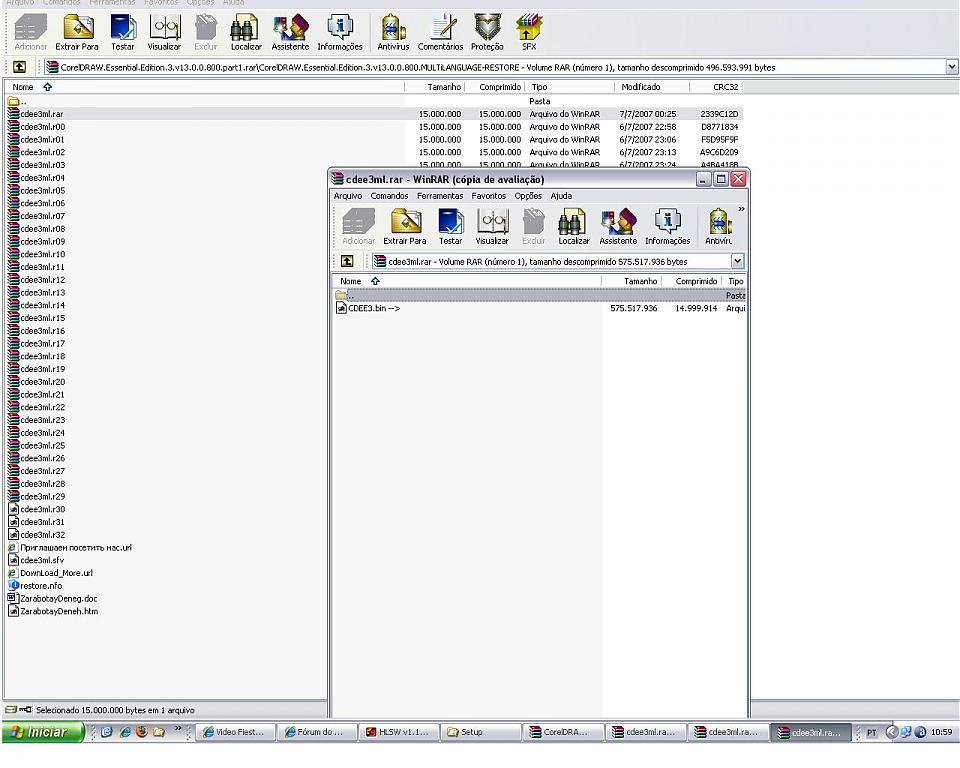This screenshot has width=960, height=768.
Task: Switch to the Fórum do taskbar window
Action: [x=317, y=732]
